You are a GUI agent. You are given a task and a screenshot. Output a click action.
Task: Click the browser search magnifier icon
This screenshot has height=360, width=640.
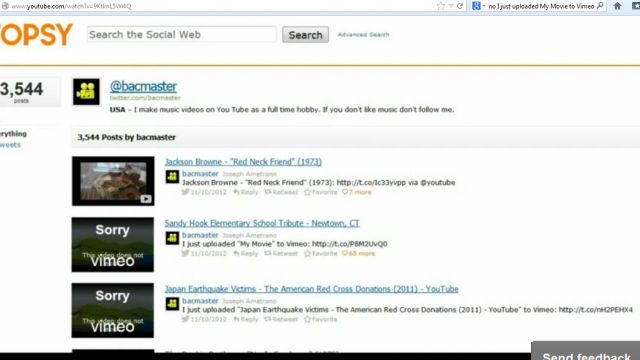(x=600, y=6)
